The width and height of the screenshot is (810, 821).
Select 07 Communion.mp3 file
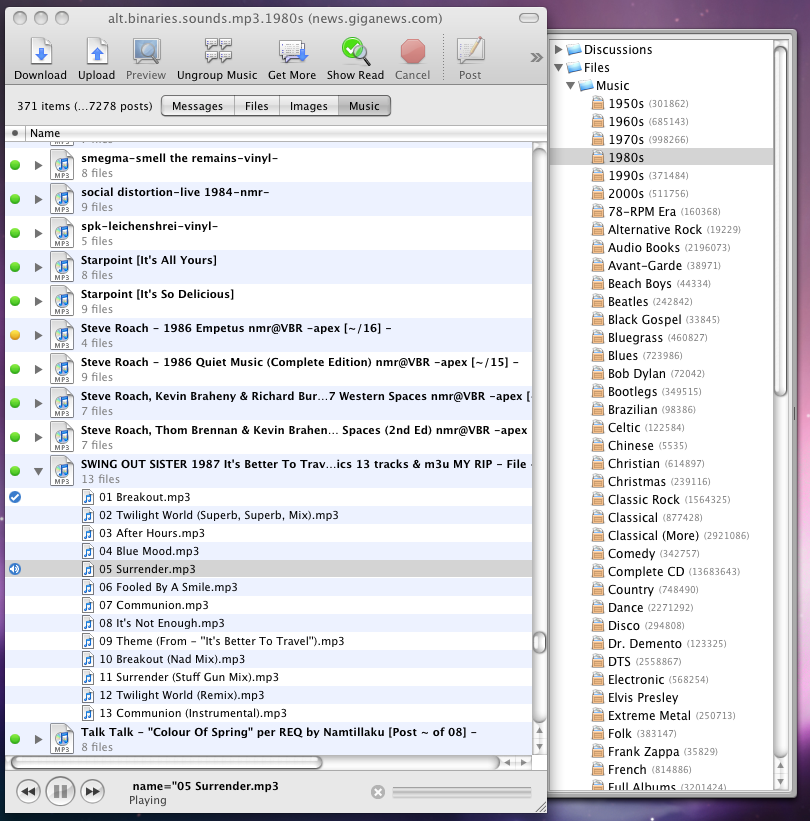click(269, 605)
